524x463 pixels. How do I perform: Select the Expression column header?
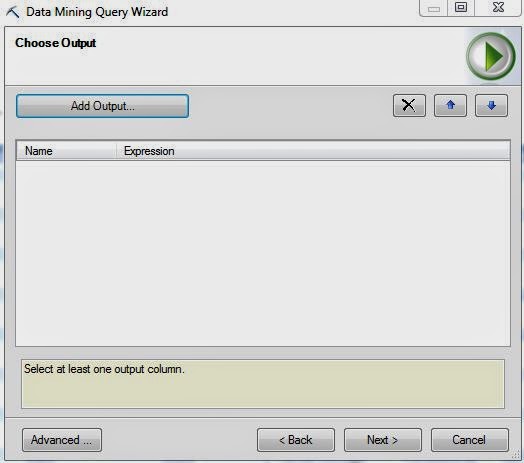pyautogui.click(x=313, y=151)
